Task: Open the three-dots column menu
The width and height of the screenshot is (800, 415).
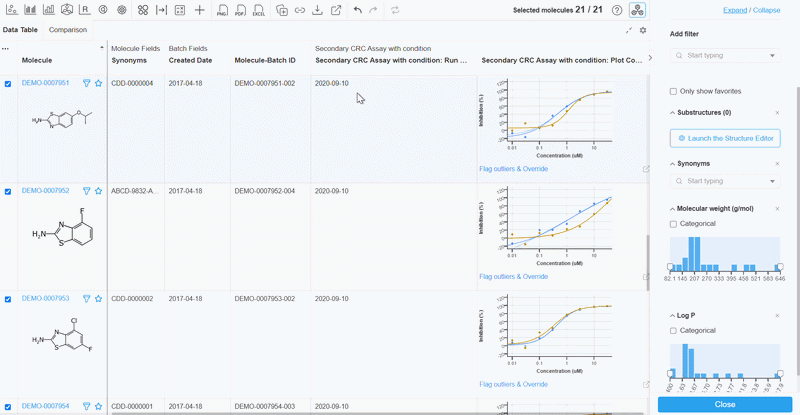Action: [x=5, y=49]
